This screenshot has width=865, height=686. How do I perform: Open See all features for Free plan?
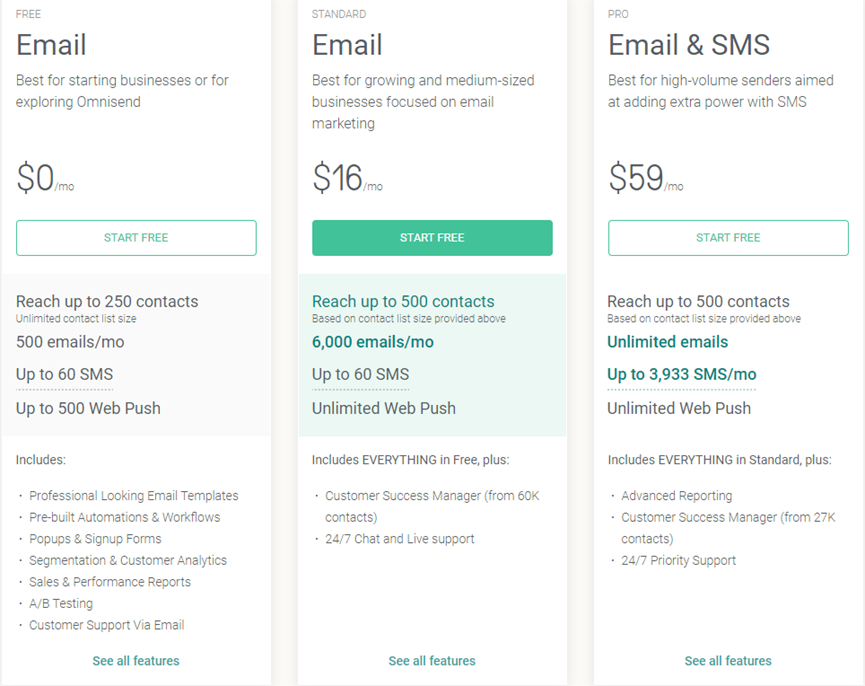coord(136,661)
